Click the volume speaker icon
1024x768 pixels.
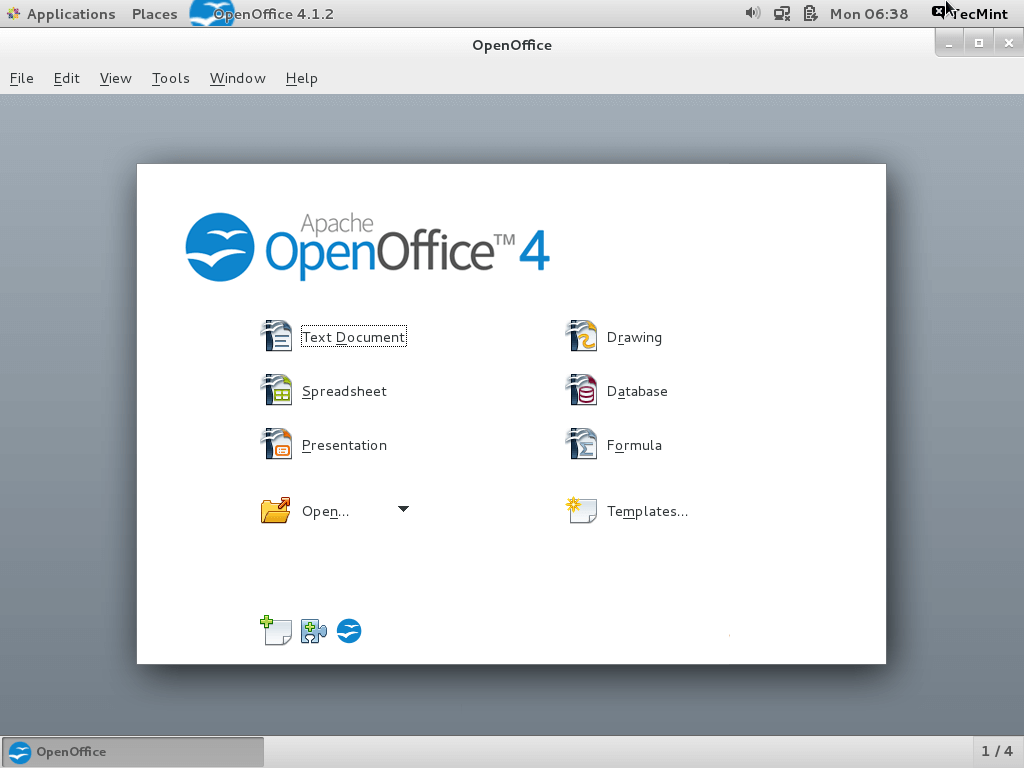point(753,13)
